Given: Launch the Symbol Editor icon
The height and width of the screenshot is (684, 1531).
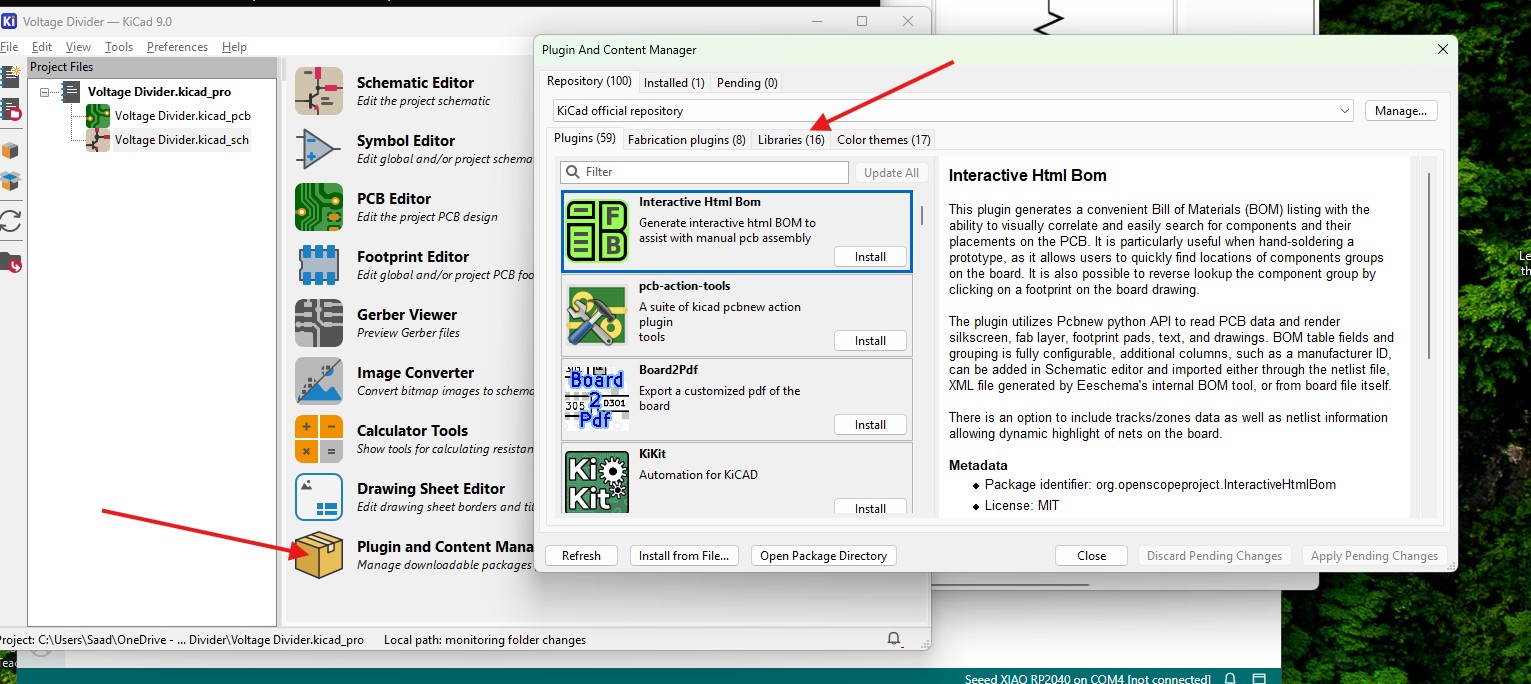Looking at the screenshot, I should tap(319, 149).
